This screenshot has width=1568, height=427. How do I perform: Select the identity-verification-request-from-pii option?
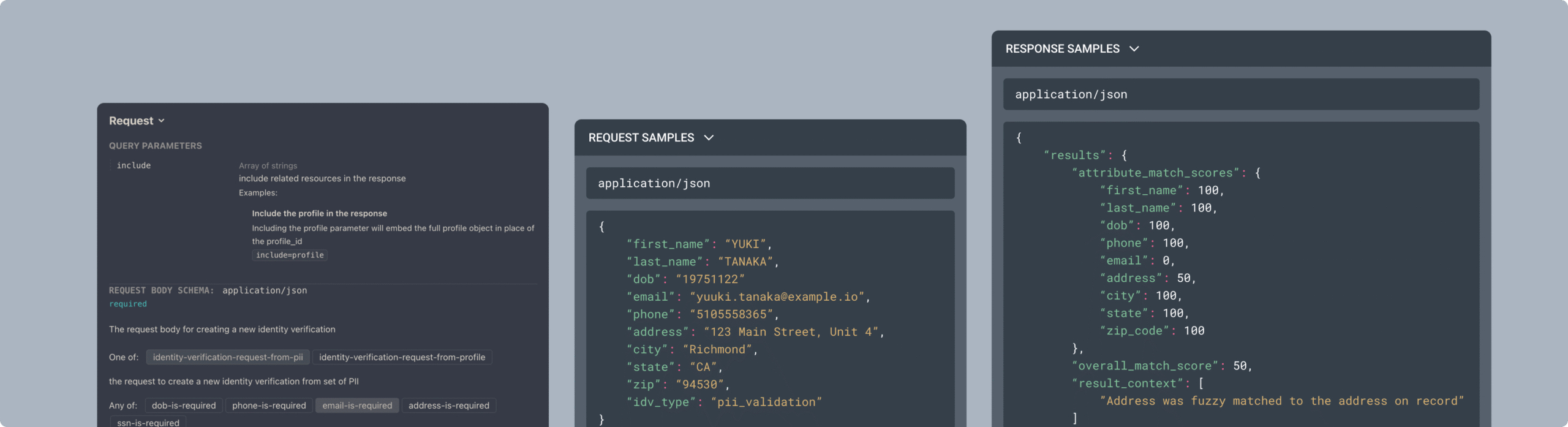pyautogui.click(x=228, y=357)
